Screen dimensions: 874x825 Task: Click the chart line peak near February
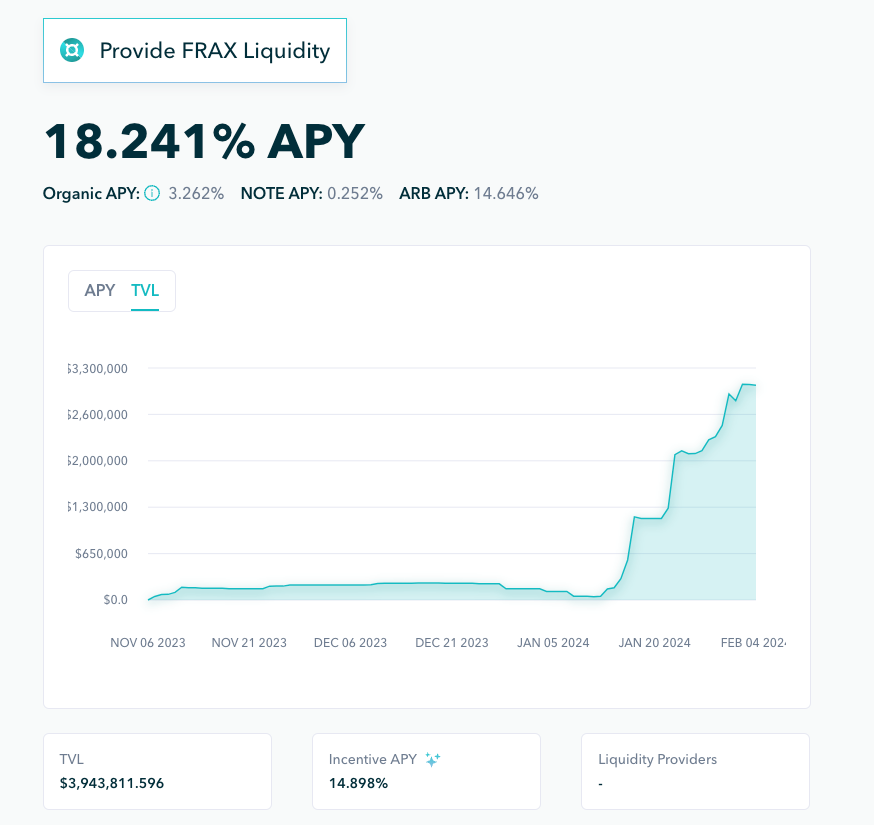[x=743, y=384]
